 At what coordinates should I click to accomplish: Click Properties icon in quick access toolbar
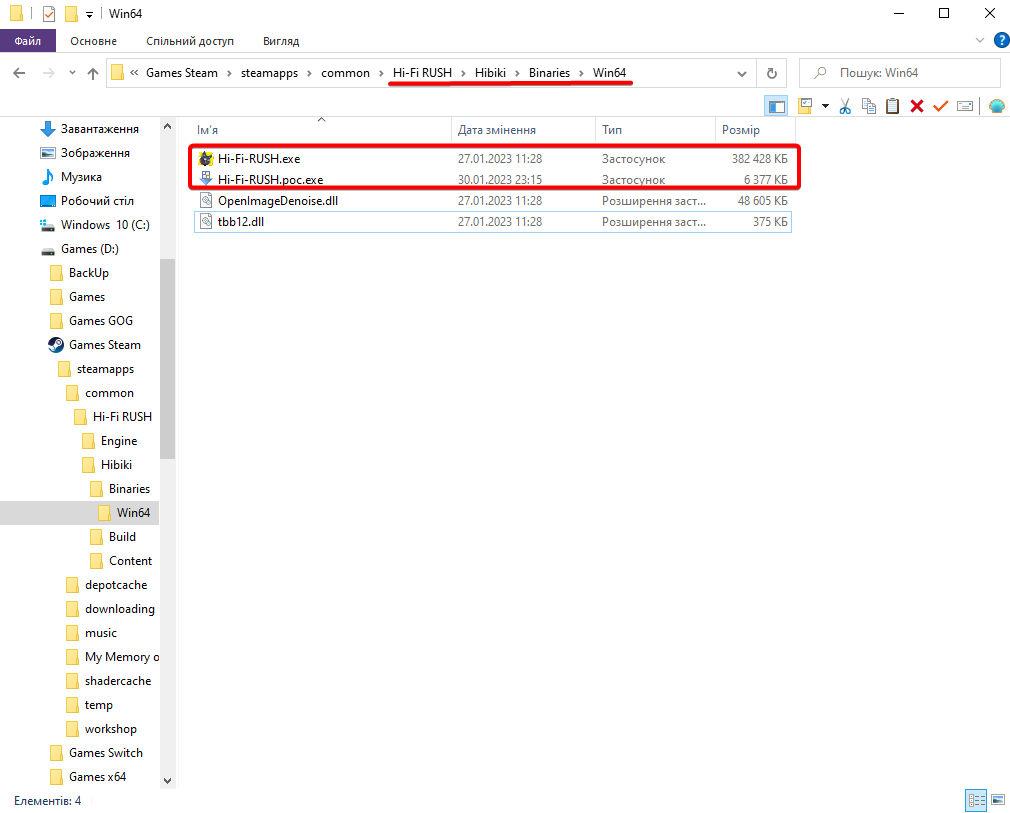click(x=49, y=14)
